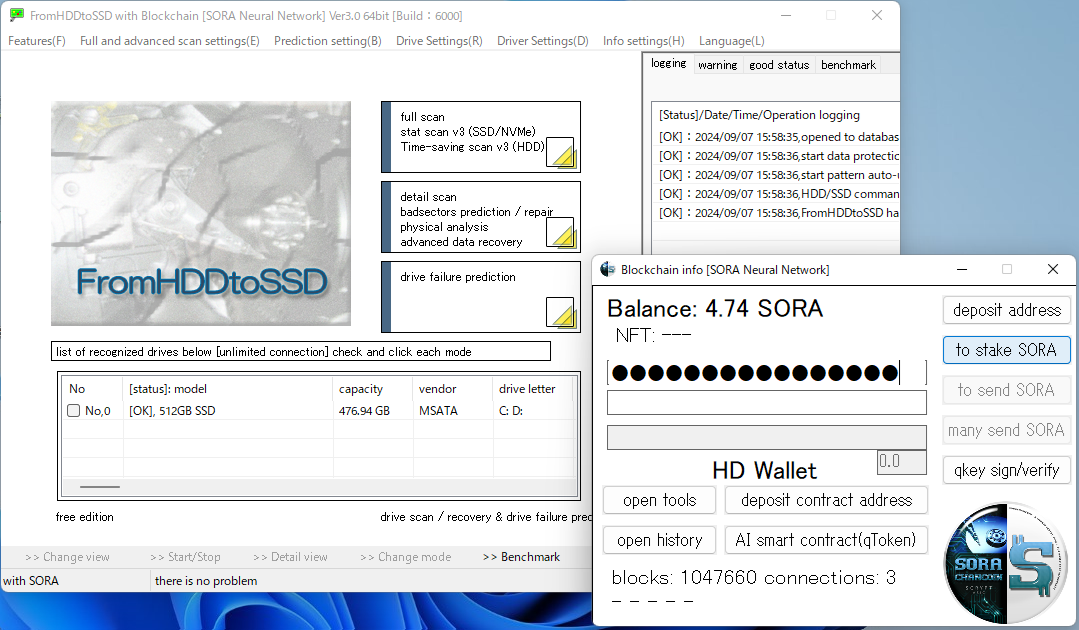Select the full scan mode box
The width and height of the screenshot is (1079, 630).
481,137
